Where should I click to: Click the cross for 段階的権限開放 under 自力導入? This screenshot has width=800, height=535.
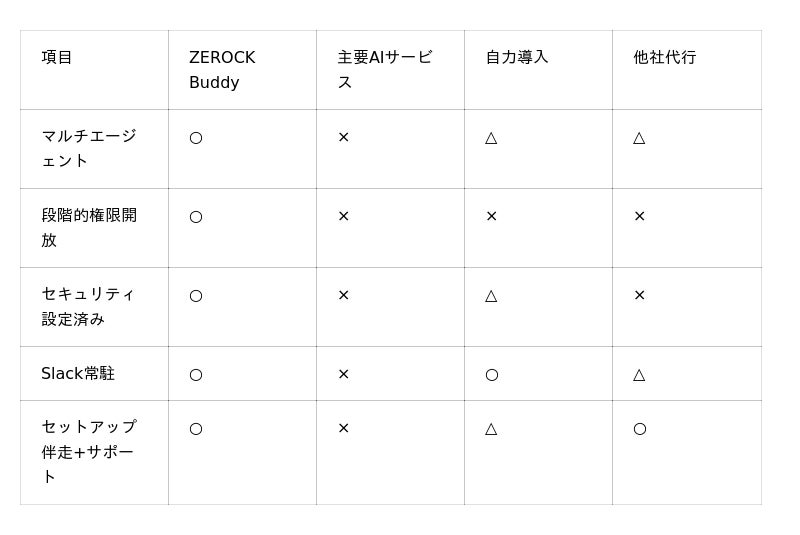point(491,216)
